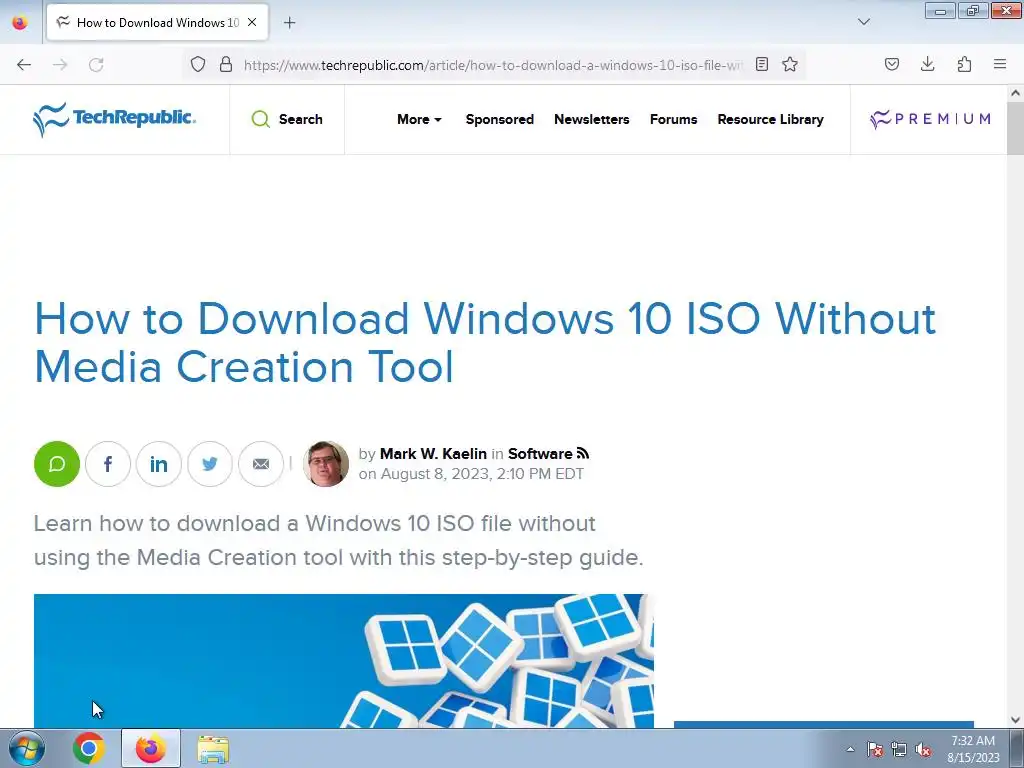Save page to Pocket icon

click(892, 64)
